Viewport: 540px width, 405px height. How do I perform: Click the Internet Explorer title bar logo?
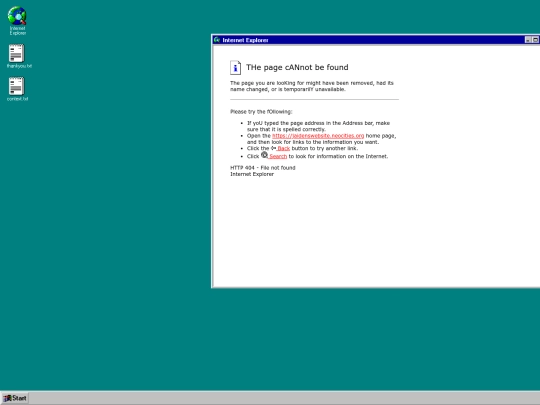217,40
